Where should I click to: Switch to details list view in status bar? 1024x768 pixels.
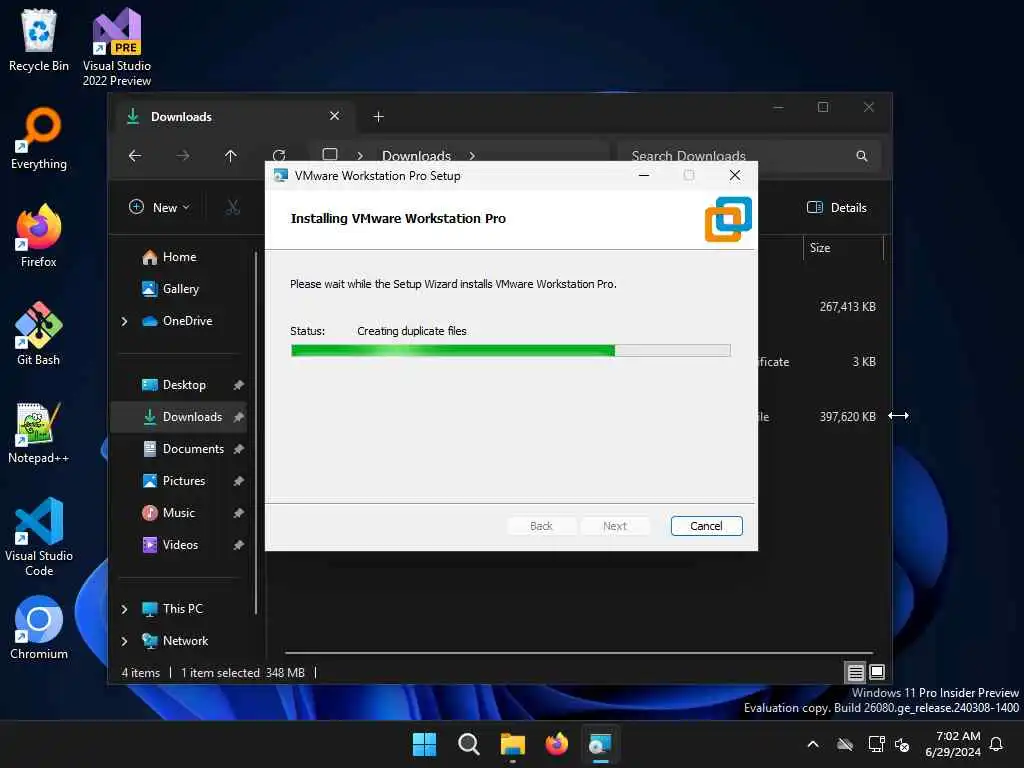pyautogui.click(x=856, y=671)
